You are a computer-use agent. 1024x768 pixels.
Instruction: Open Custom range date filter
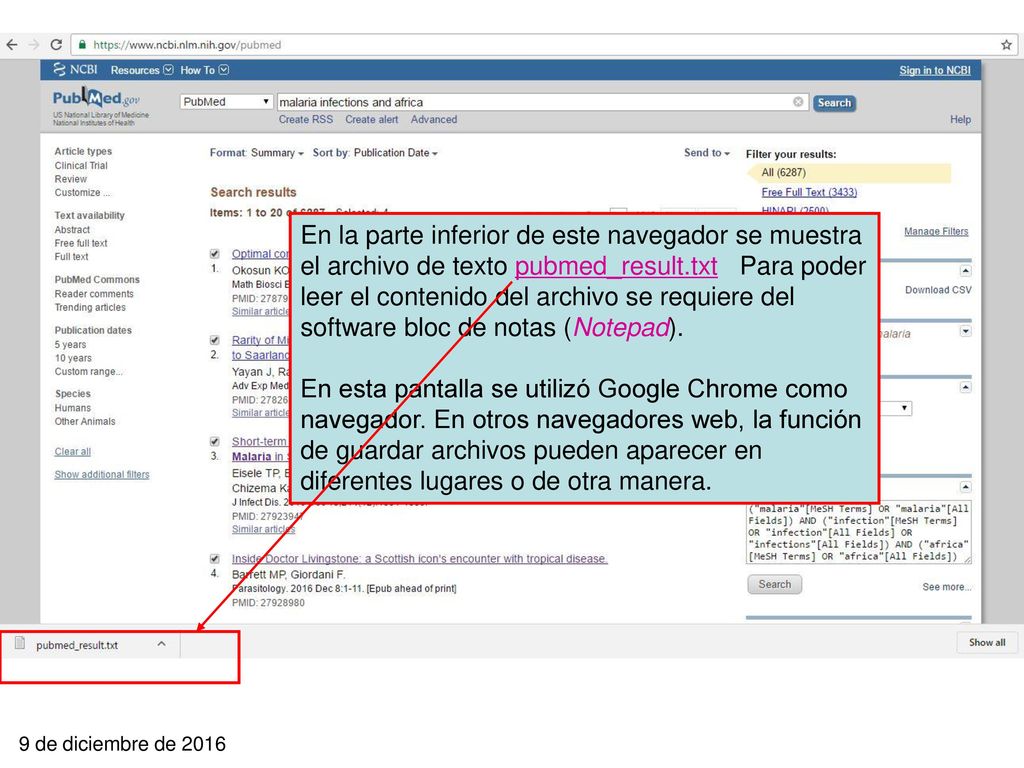(x=88, y=372)
